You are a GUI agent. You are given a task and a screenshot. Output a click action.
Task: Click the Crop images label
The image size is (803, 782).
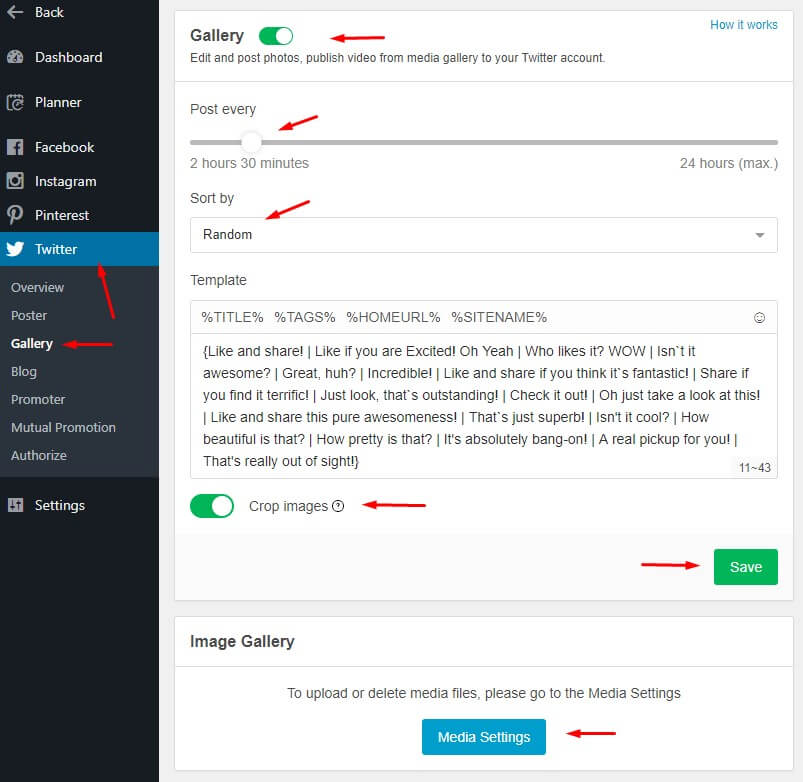(x=288, y=506)
